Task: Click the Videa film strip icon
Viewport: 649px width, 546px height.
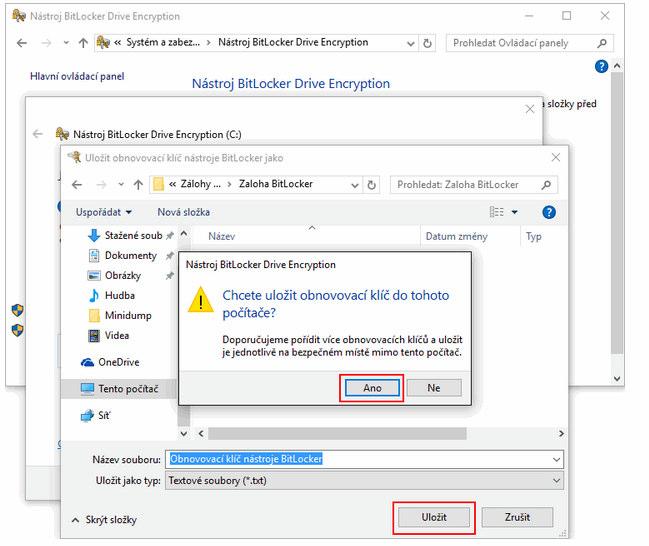Action: coord(94,335)
